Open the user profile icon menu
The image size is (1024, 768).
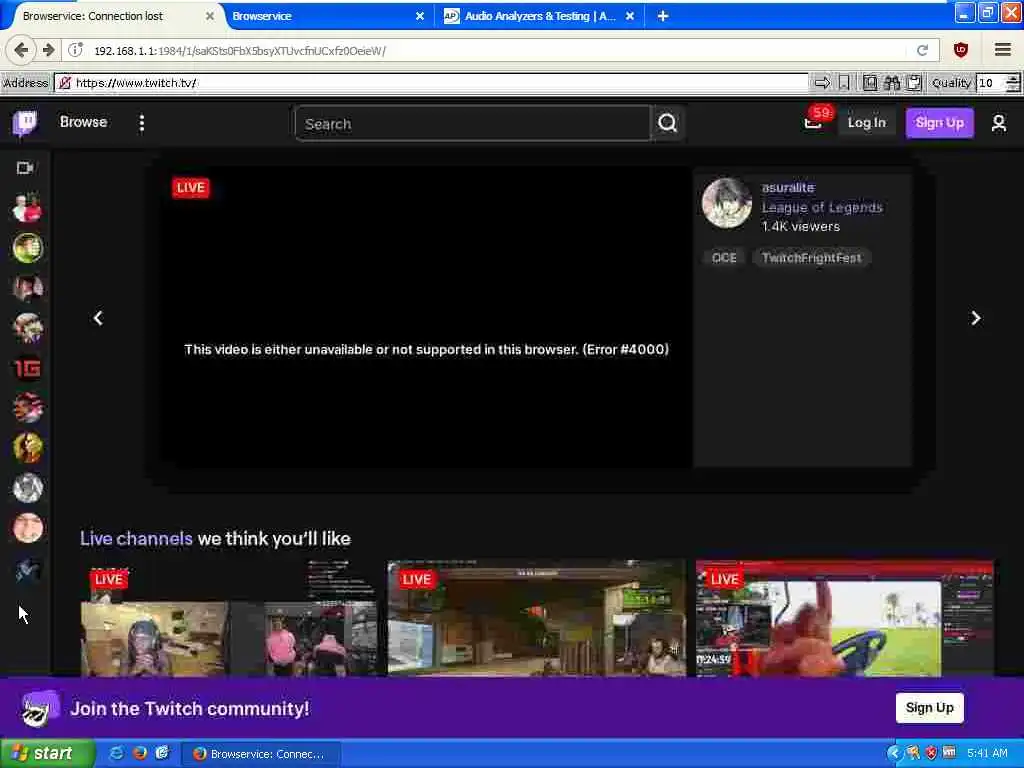click(999, 123)
